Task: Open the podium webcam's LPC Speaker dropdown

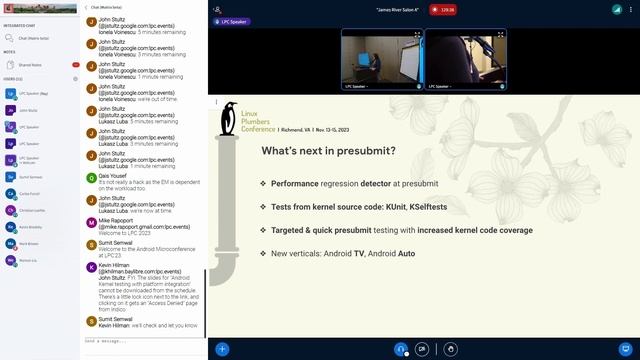Action: click(x=357, y=87)
